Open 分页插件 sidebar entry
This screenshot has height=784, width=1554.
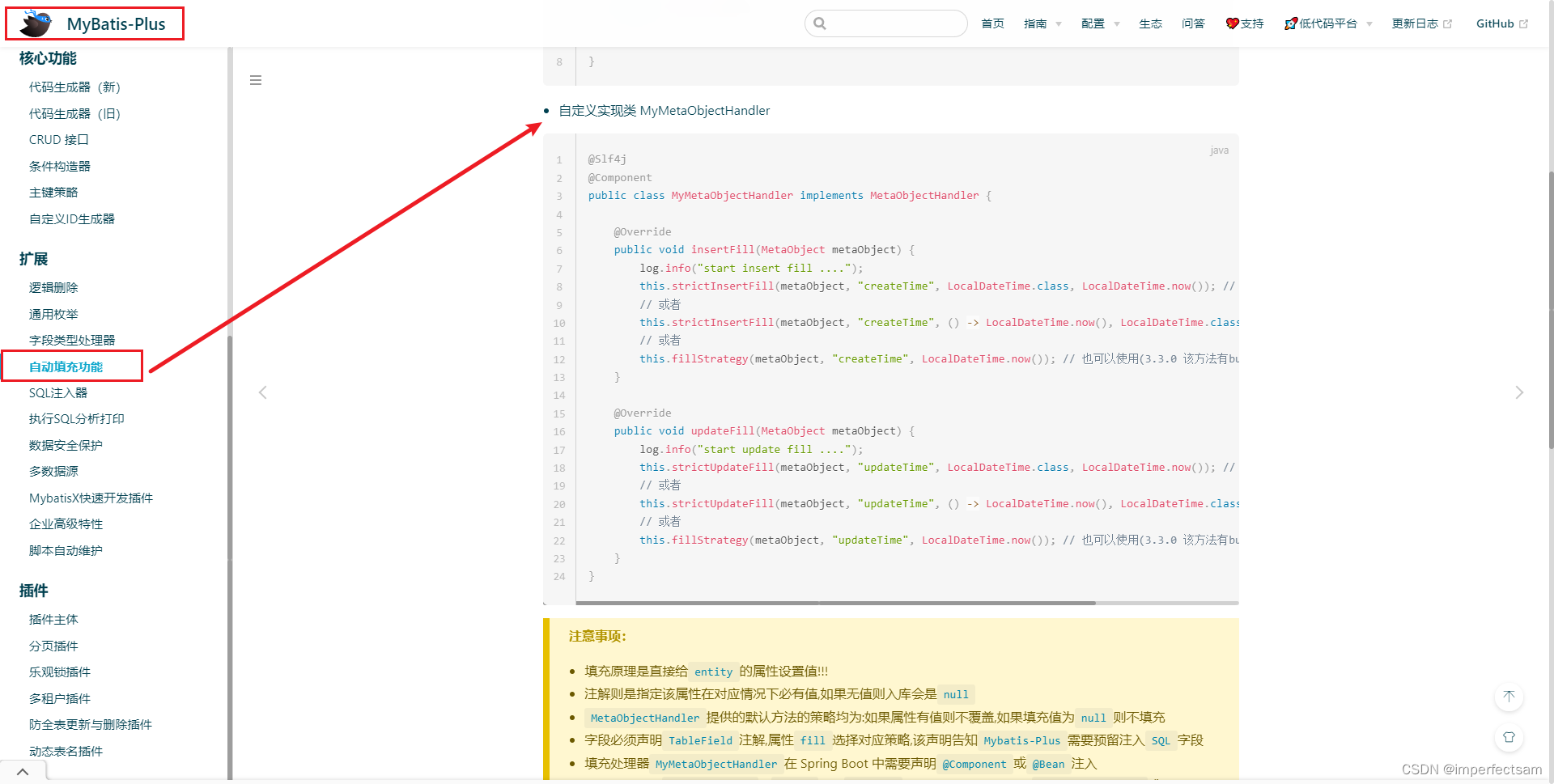[53, 646]
